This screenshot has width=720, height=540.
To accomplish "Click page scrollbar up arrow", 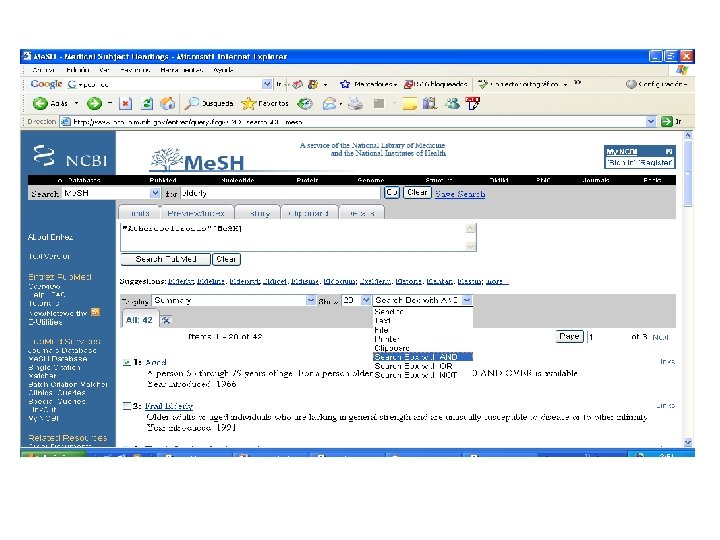I will pyautogui.click(x=687, y=135).
